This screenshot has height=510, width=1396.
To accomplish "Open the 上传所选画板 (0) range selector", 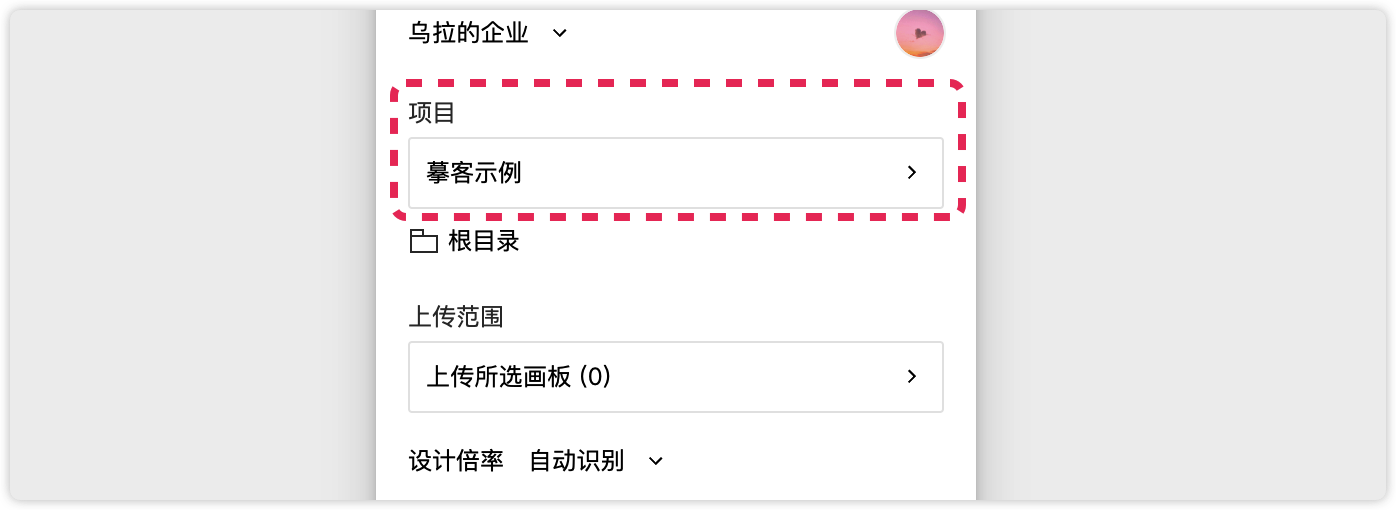I will [x=675, y=377].
